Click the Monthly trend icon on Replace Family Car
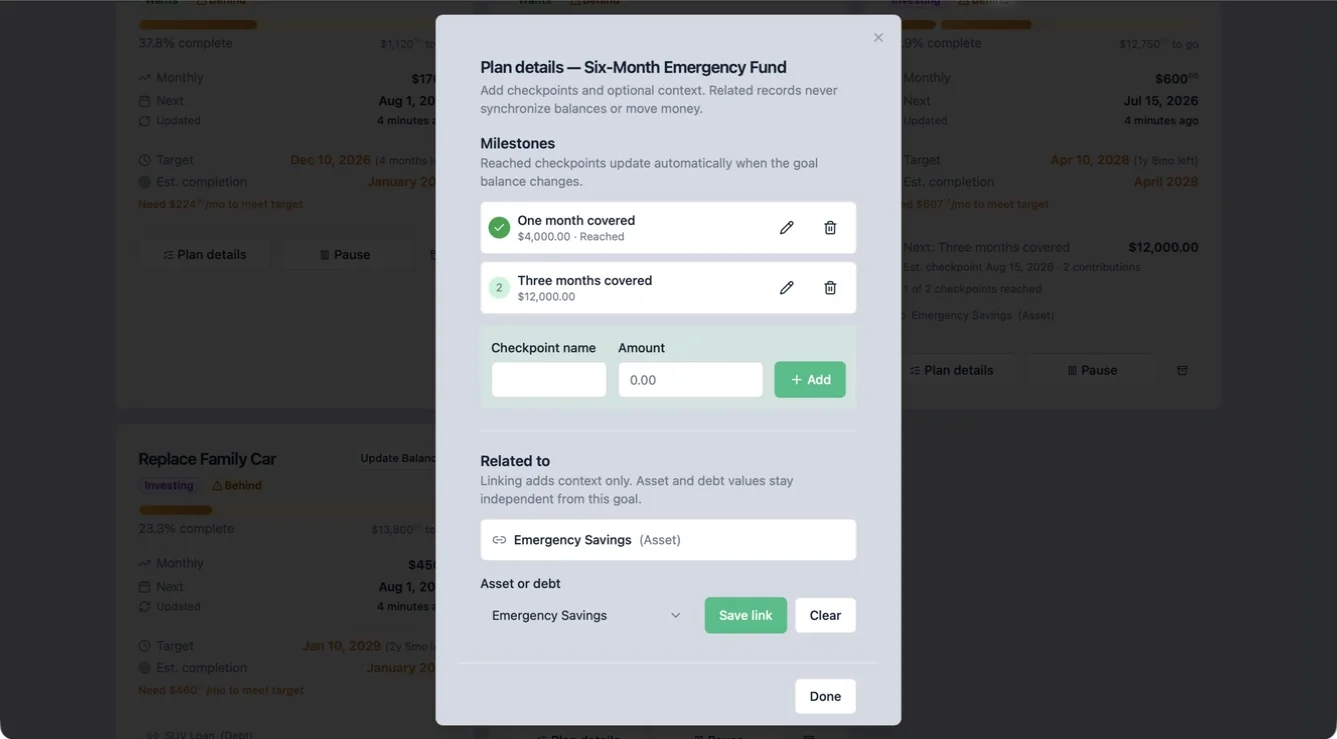Viewport: 1337px width, 739px height. (x=145, y=564)
